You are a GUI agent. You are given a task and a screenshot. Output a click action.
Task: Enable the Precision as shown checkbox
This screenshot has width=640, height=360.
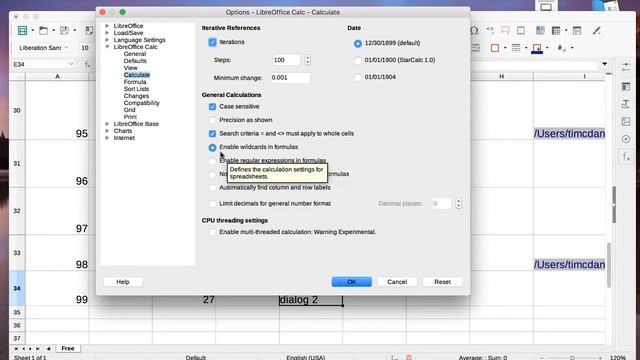click(212, 120)
